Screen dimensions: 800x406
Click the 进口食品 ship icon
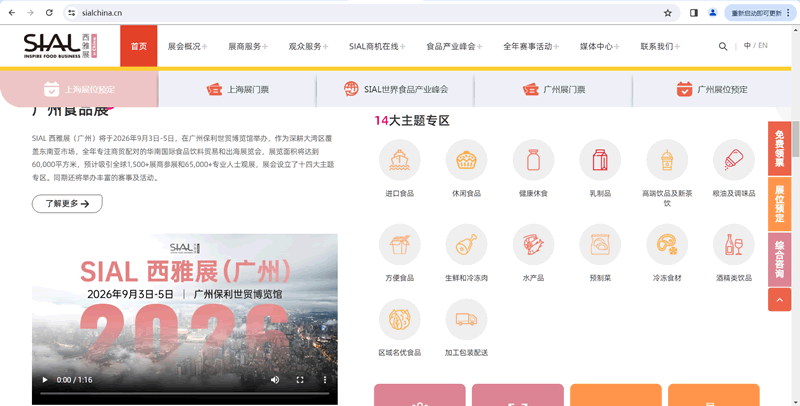coord(399,160)
